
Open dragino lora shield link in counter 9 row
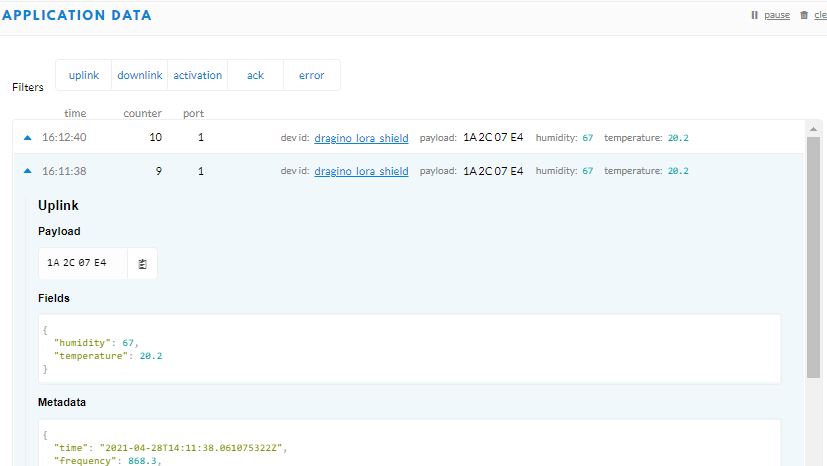[361, 171]
